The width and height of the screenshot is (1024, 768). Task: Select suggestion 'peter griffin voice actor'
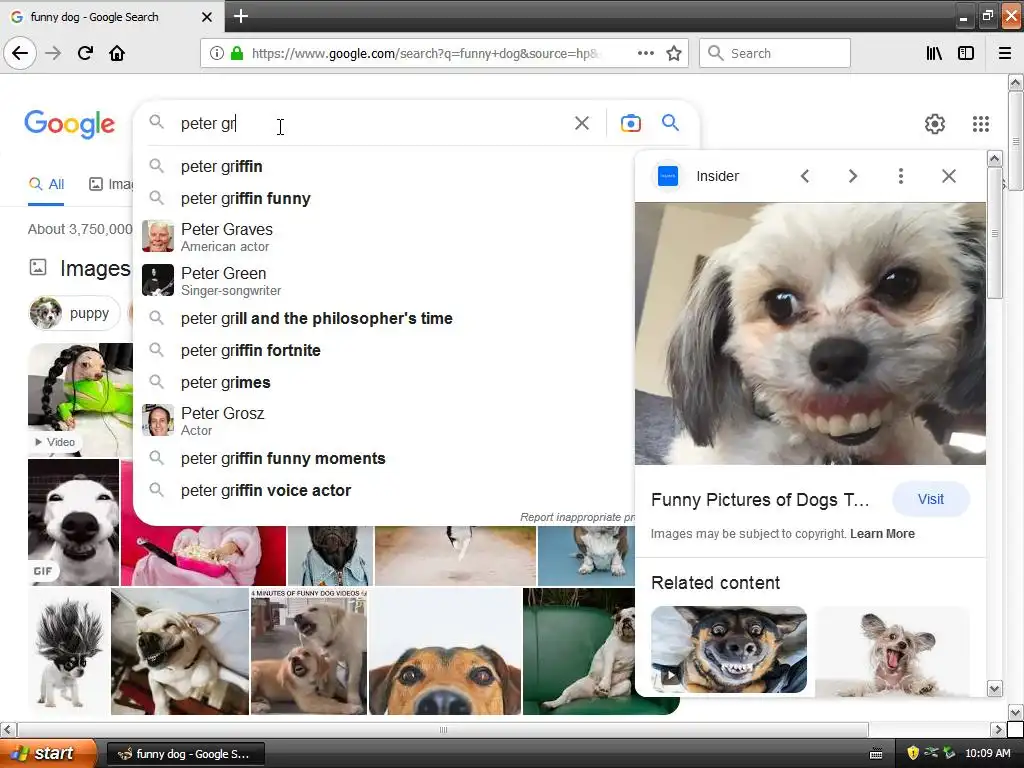tap(385, 490)
